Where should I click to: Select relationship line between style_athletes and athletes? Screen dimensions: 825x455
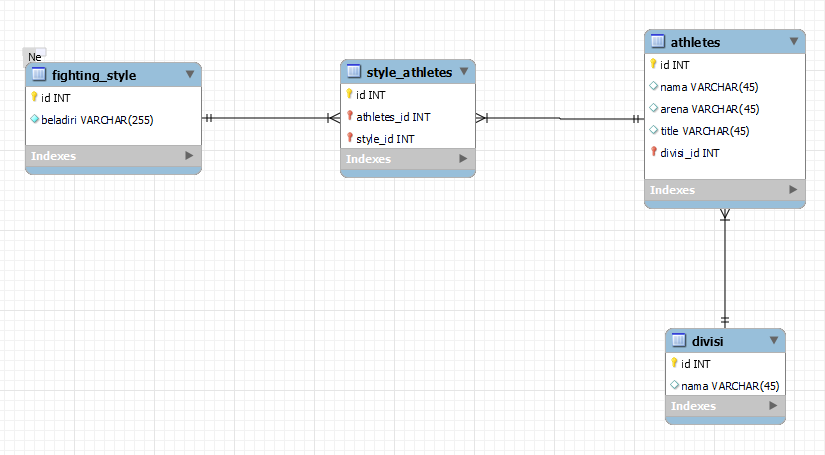pos(560,118)
